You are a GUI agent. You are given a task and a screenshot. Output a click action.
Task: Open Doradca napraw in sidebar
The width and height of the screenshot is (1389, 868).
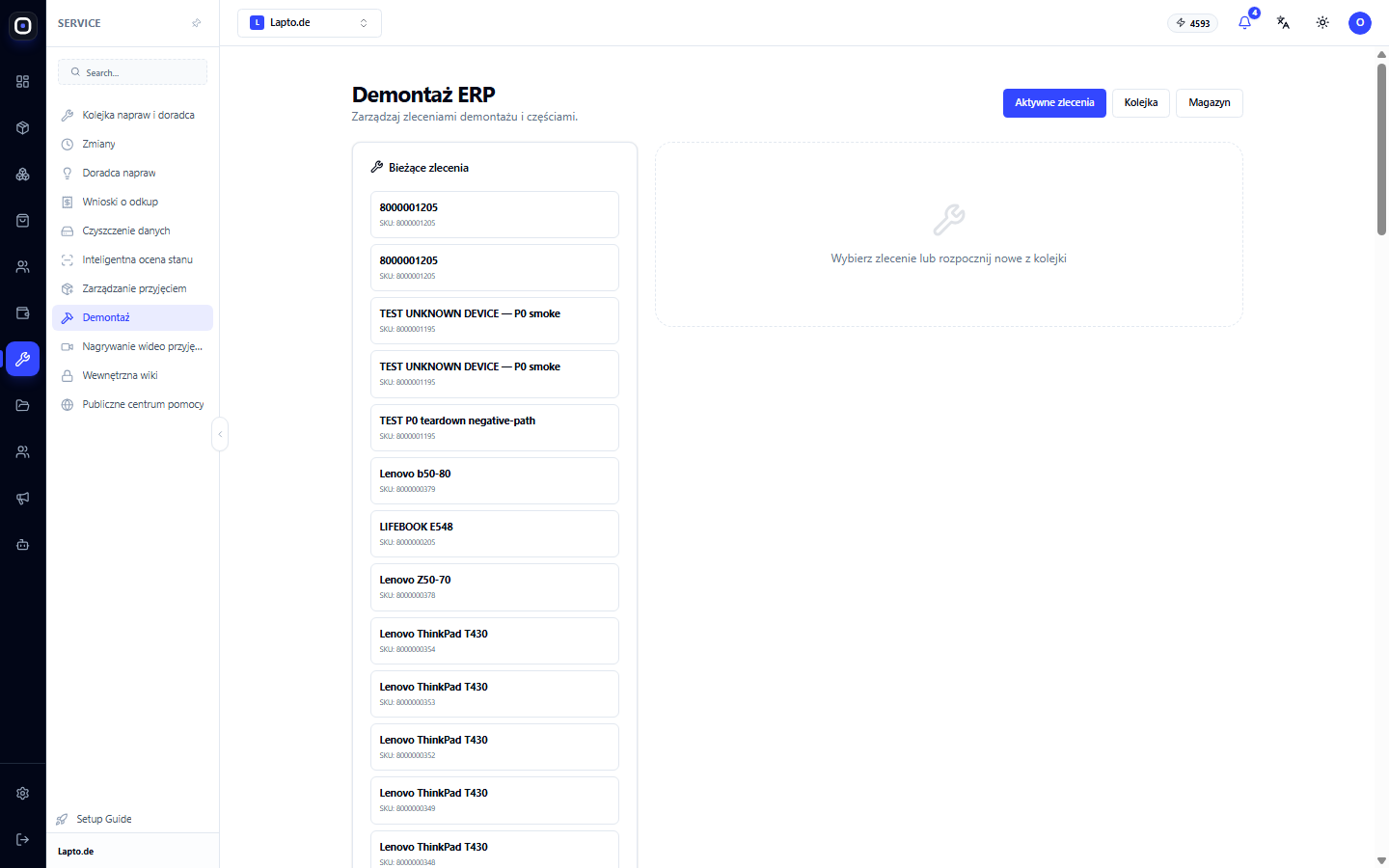pyautogui.click(x=133, y=173)
